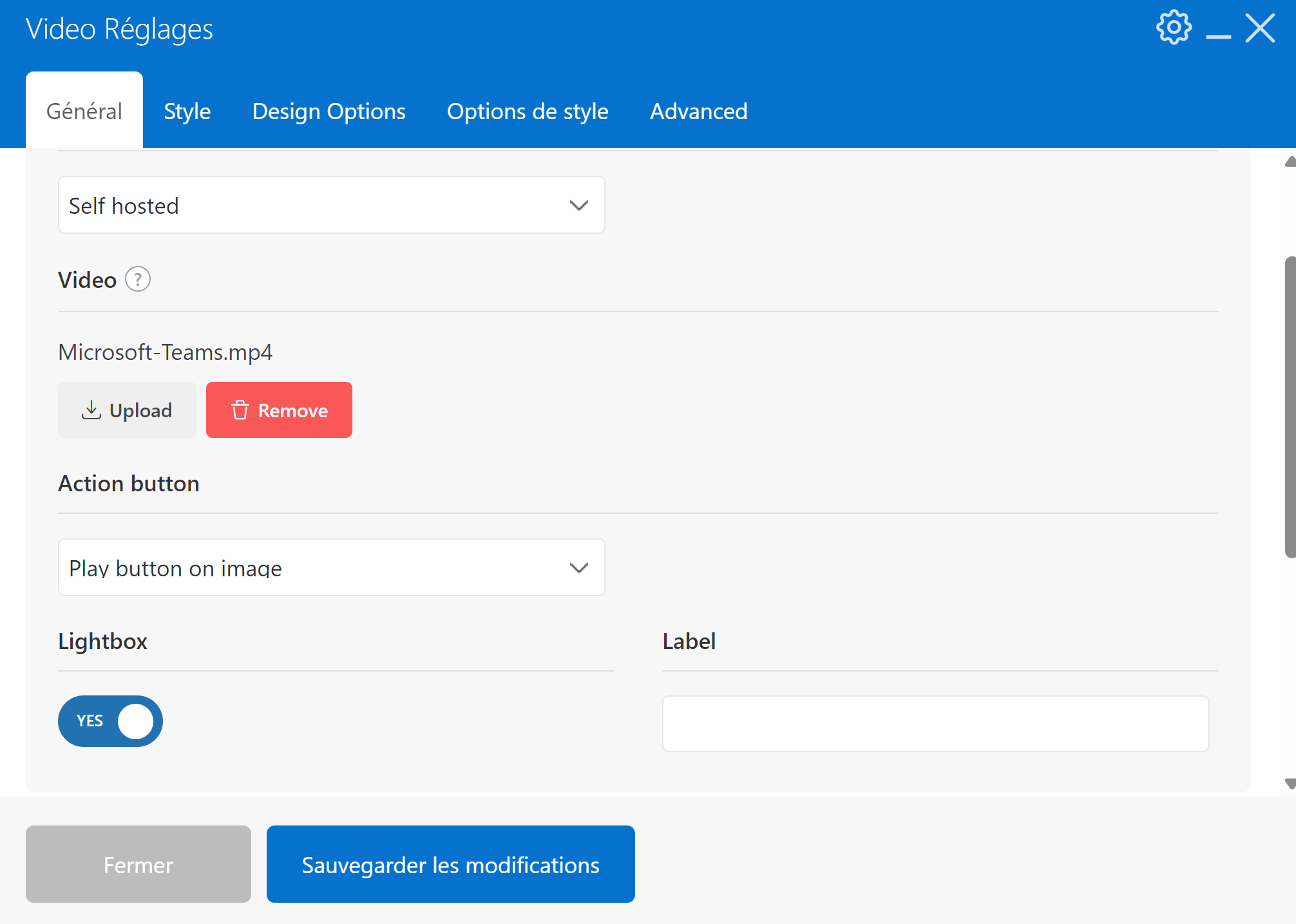Image resolution: width=1296 pixels, height=924 pixels.
Task: Focus the Label text field
Action: [x=936, y=724]
